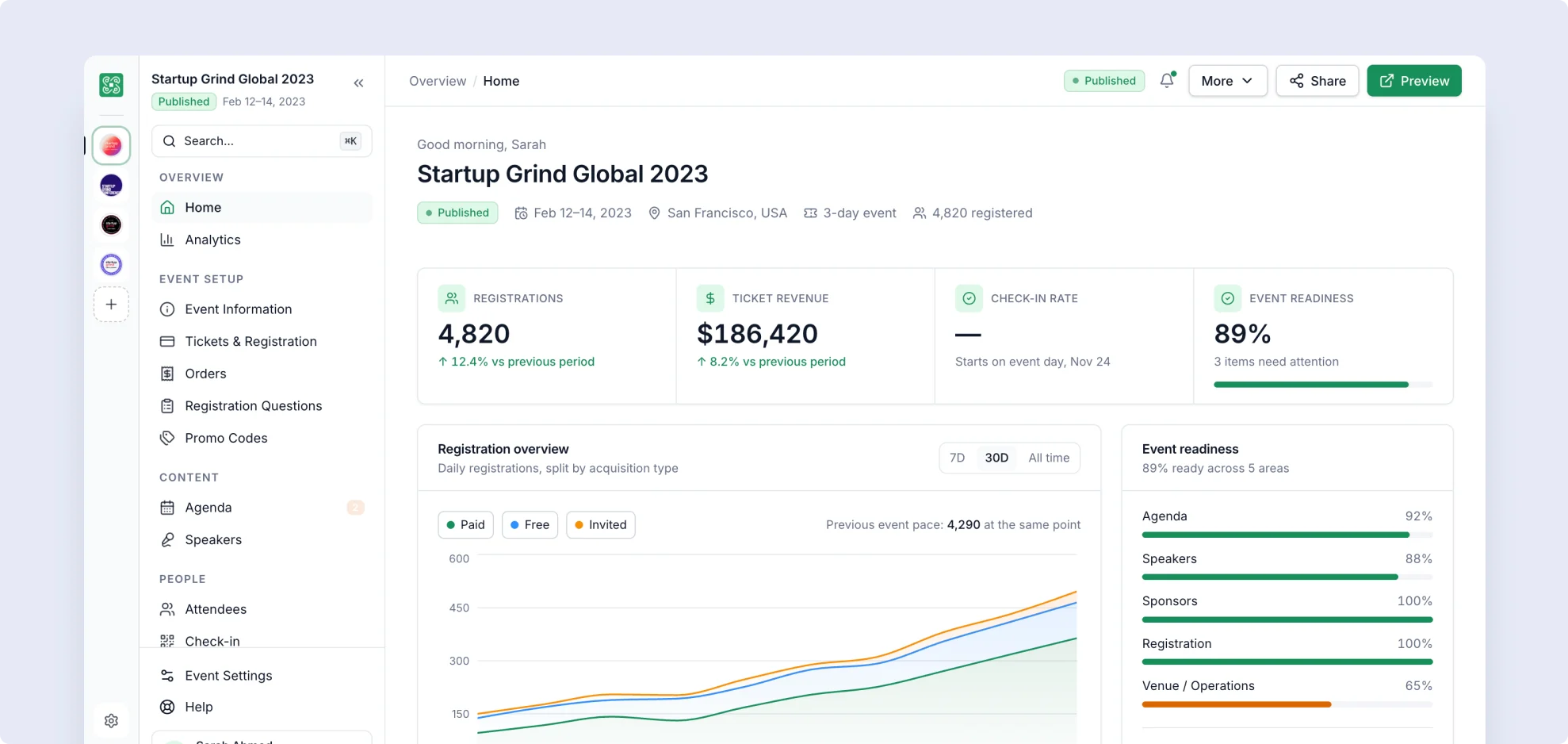Select the red-pink event avatar in the rail
The width and height of the screenshot is (1568, 744).
(x=111, y=146)
